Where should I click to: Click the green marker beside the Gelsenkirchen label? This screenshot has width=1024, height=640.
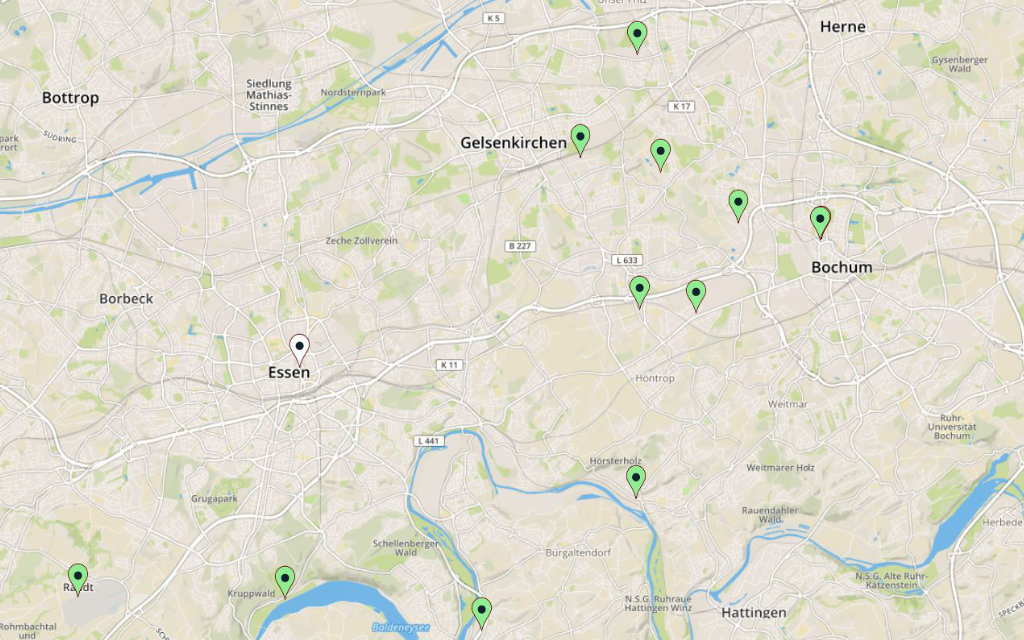(580, 140)
